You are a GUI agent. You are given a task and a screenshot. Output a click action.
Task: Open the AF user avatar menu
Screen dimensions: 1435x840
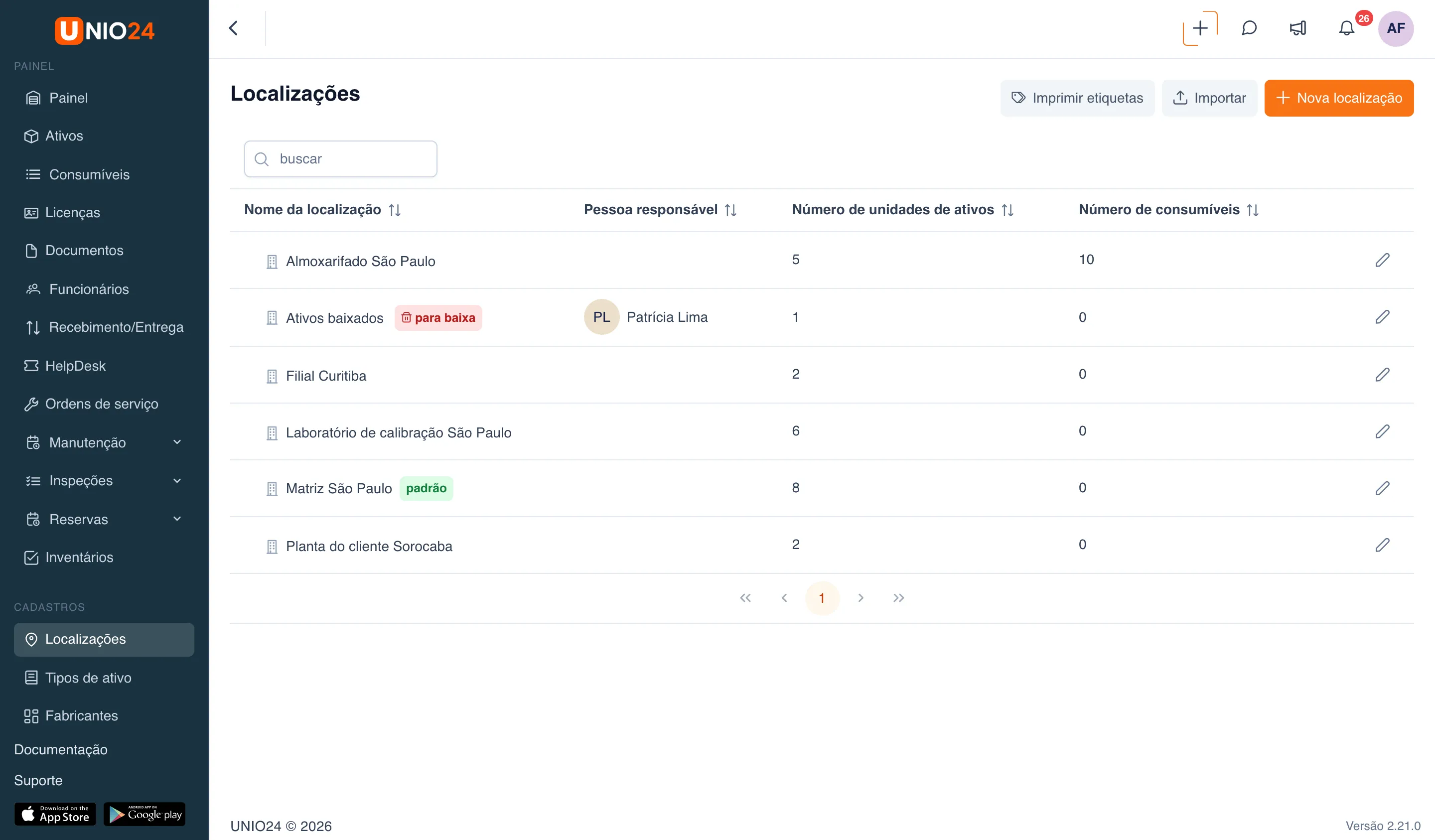pyautogui.click(x=1396, y=28)
